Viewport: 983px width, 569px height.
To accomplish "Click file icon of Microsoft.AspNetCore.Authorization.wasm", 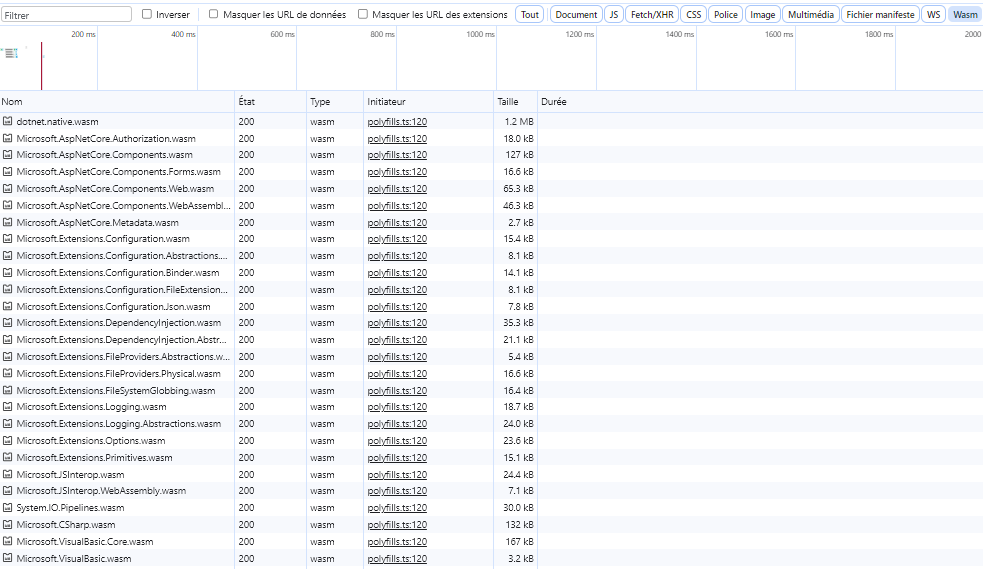I will [x=8, y=138].
